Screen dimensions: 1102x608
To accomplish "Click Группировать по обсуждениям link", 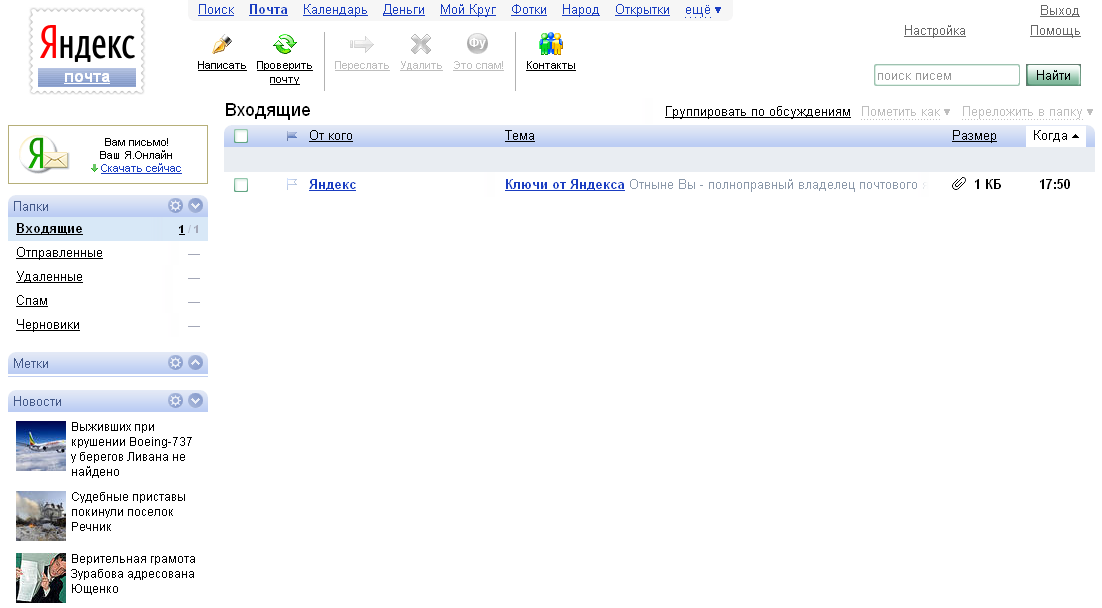I will (758, 112).
